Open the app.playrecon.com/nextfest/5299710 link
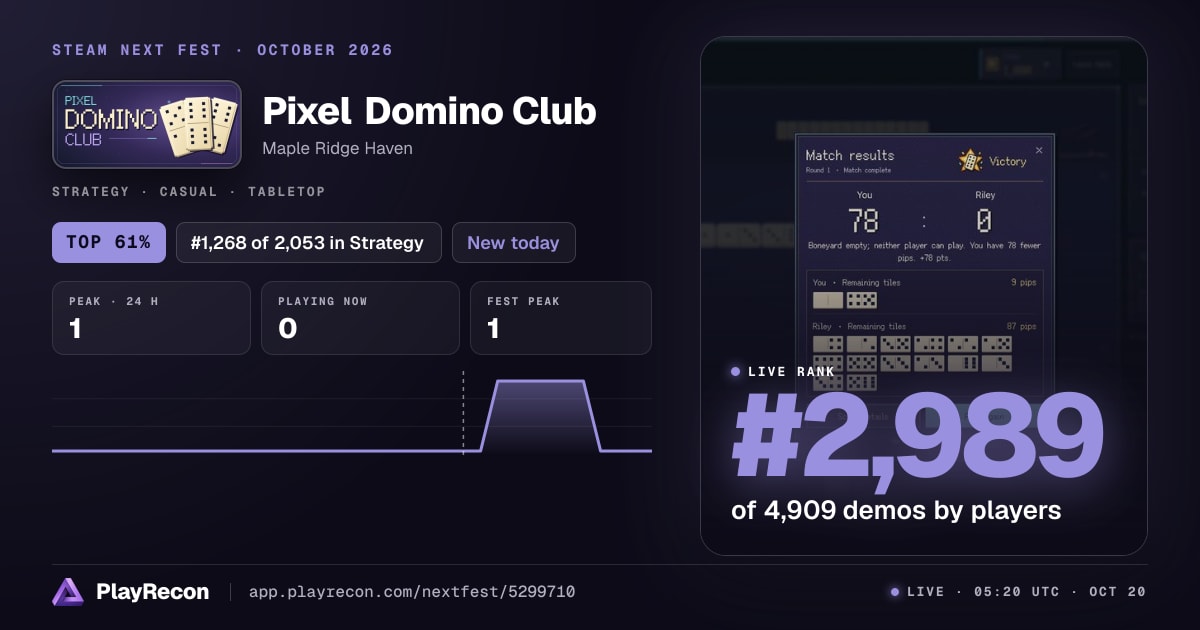The image size is (1200, 630). (x=411, y=592)
